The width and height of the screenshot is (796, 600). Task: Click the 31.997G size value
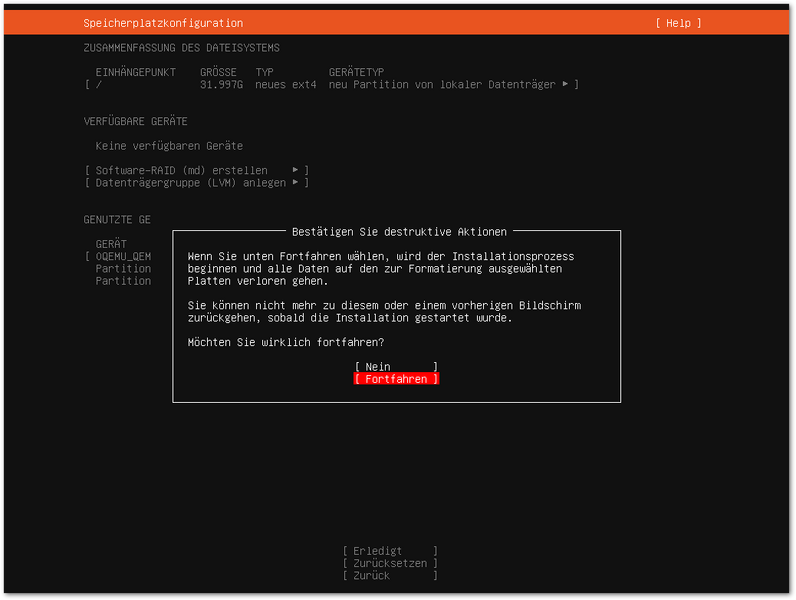221,84
